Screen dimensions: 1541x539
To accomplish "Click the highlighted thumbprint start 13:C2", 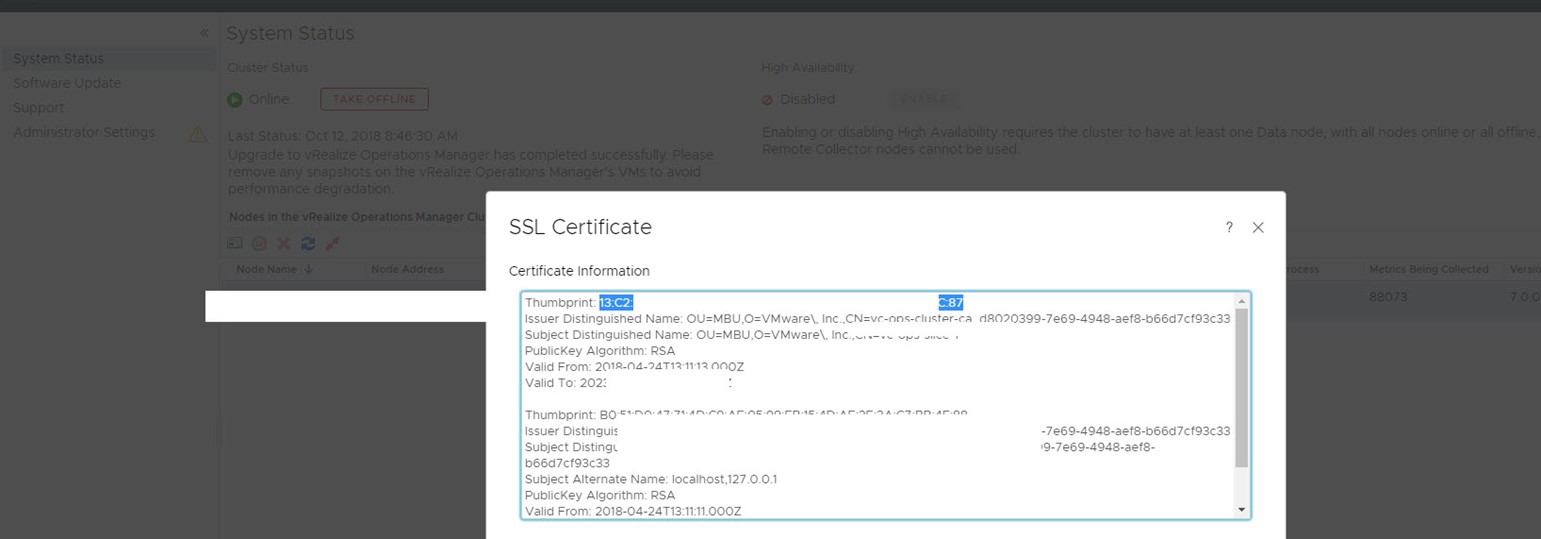I will 616,302.
